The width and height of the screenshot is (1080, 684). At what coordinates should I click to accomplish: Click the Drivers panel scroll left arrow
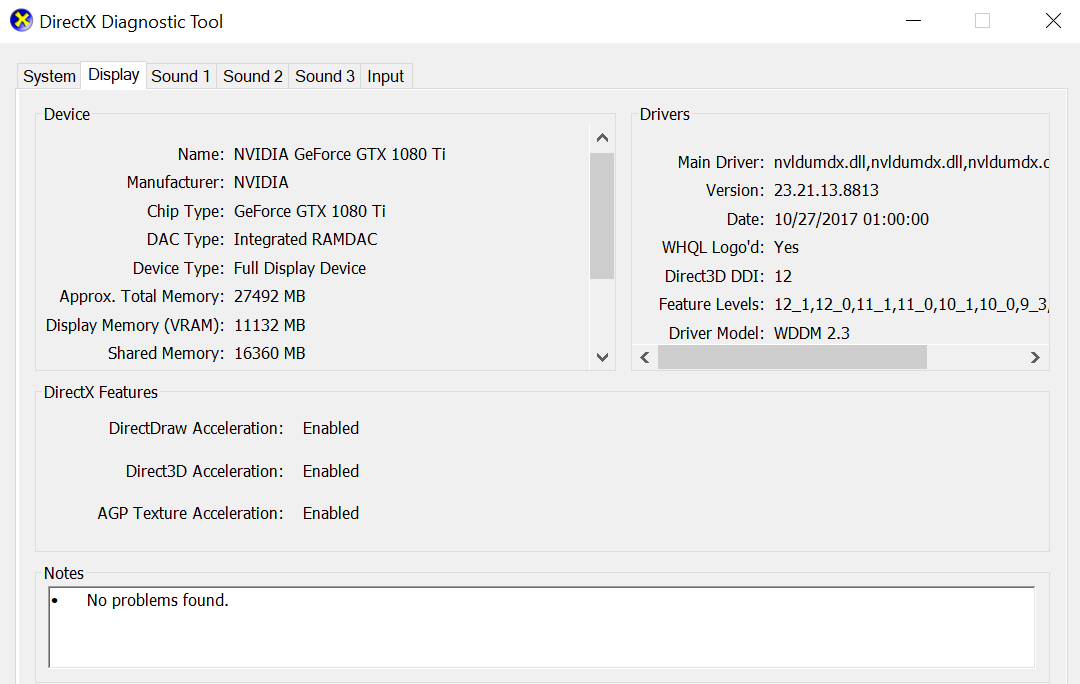tap(645, 357)
